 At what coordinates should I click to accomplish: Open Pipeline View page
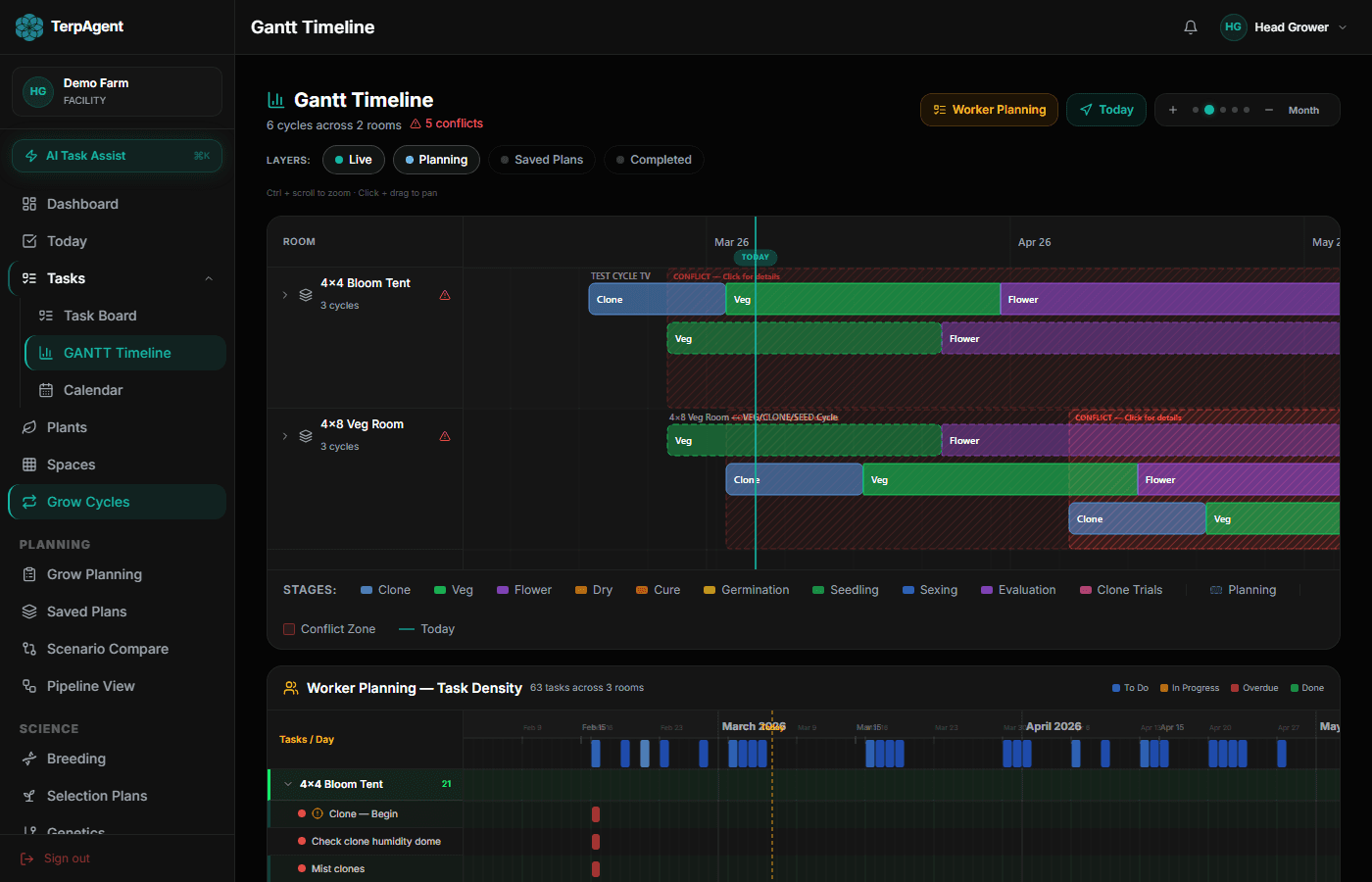pos(117,686)
